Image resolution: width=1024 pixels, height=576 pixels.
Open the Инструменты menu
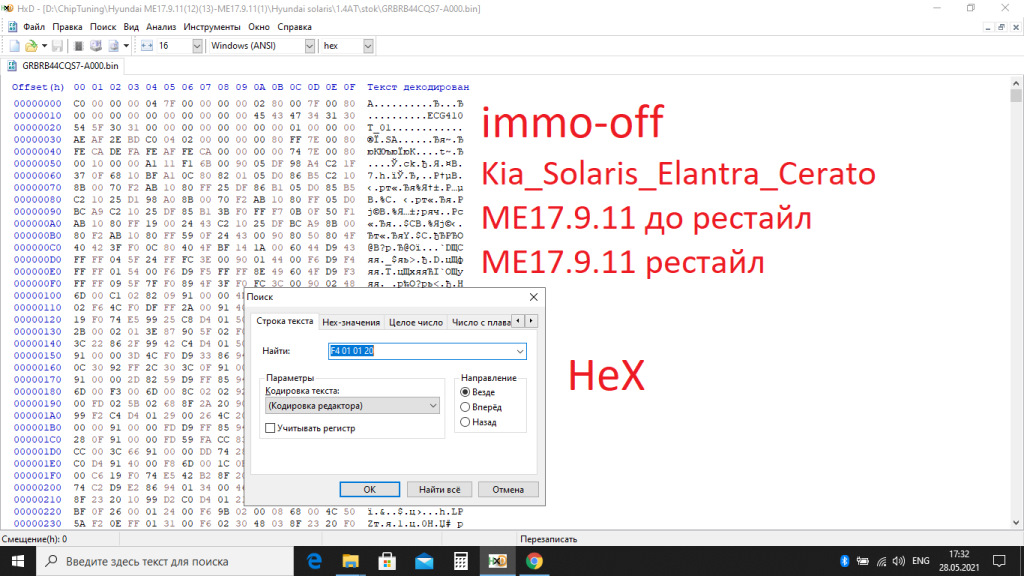(212, 27)
